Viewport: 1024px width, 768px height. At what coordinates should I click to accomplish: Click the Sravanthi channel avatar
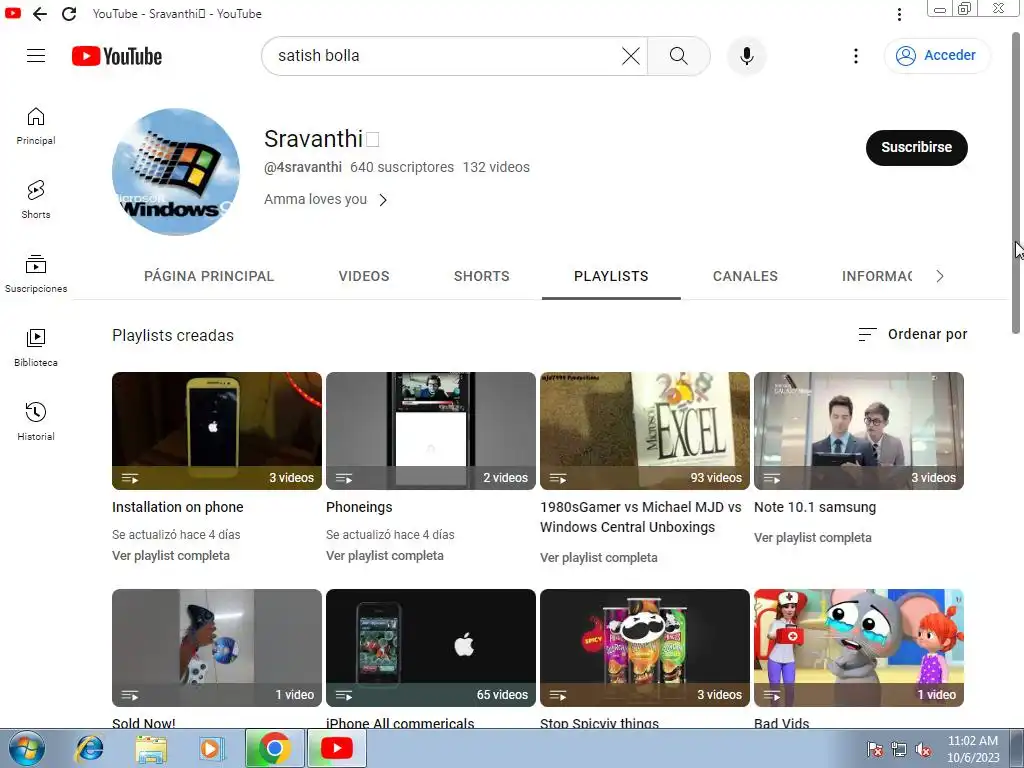pos(176,172)
